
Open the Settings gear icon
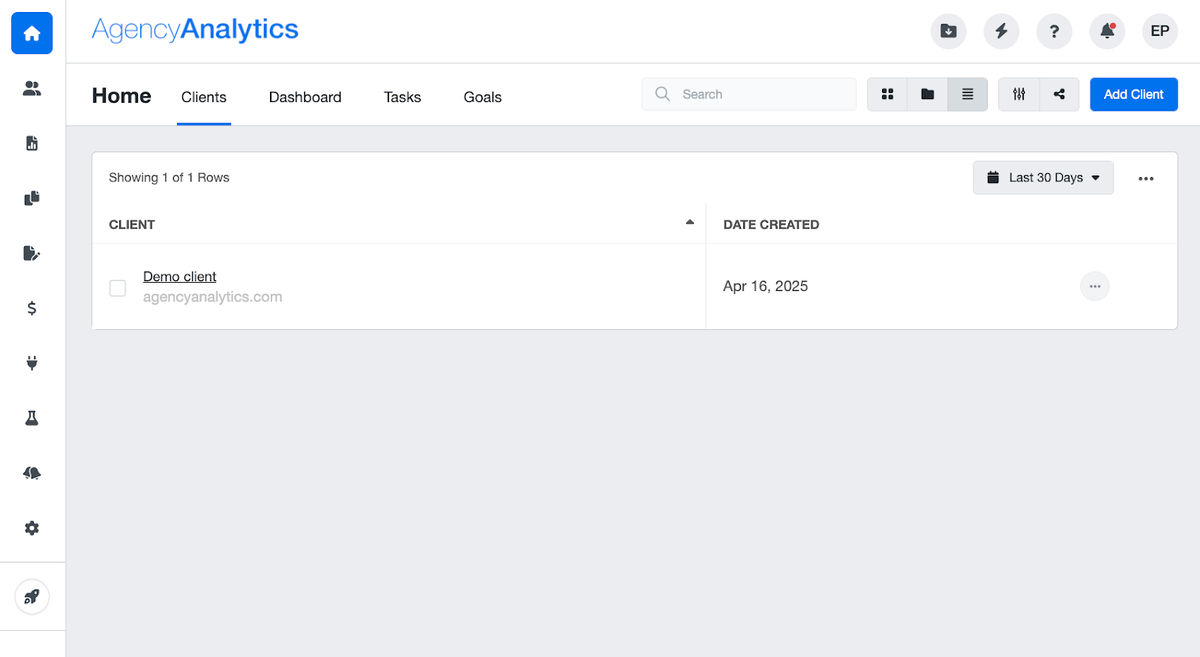pos(32,528)
